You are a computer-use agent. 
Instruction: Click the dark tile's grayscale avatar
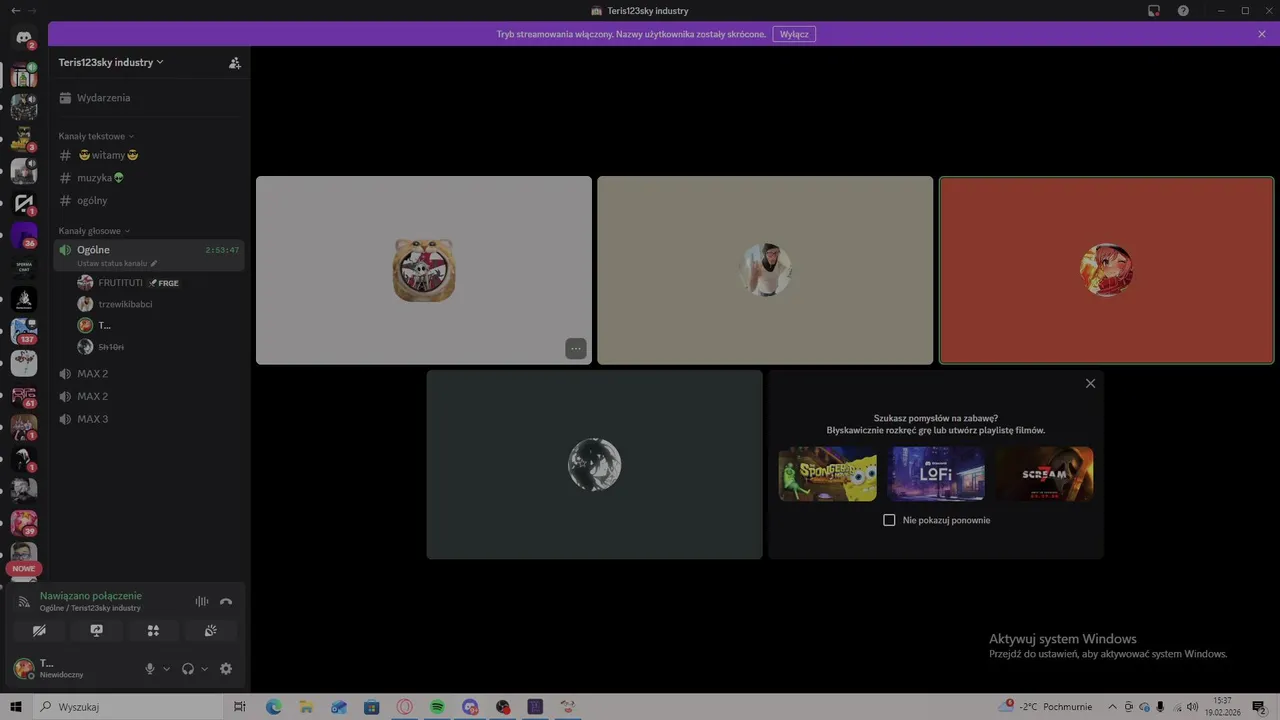point(595,465)
